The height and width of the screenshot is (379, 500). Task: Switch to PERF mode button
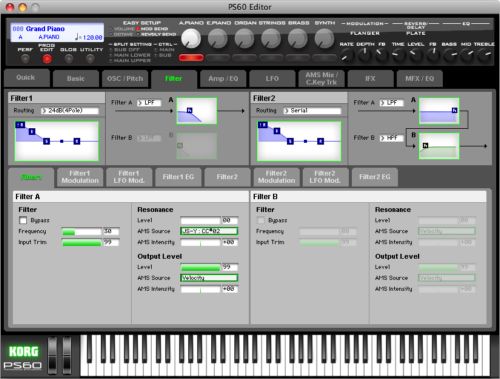(25, 59)
